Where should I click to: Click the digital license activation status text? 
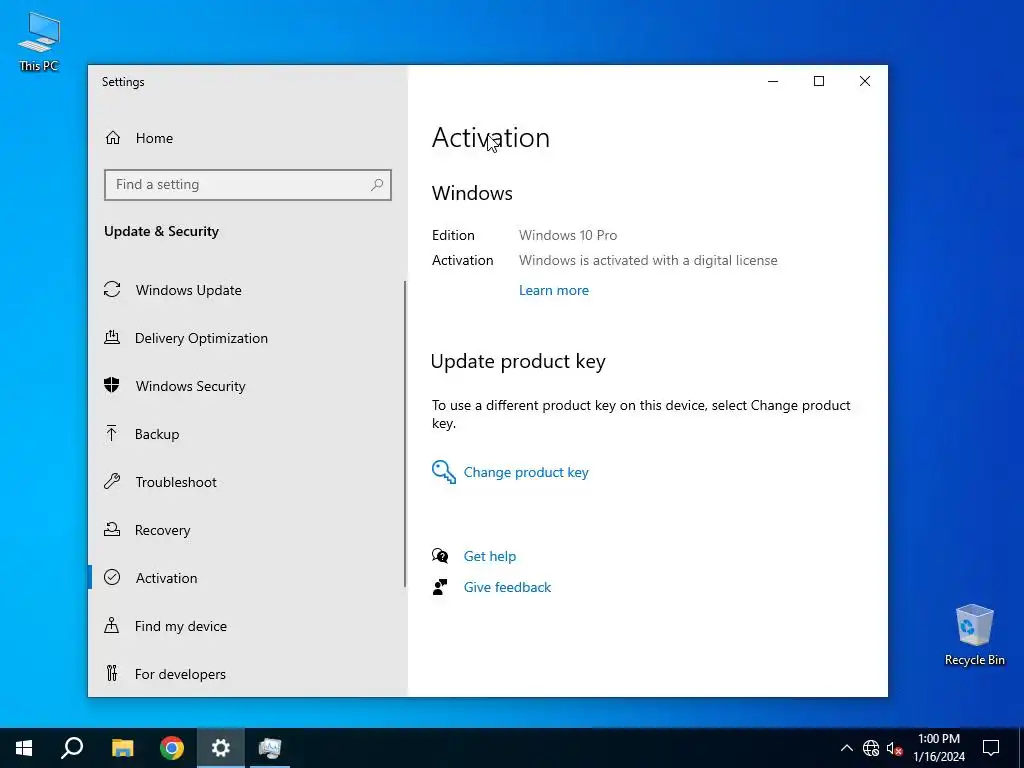(648, 260)
